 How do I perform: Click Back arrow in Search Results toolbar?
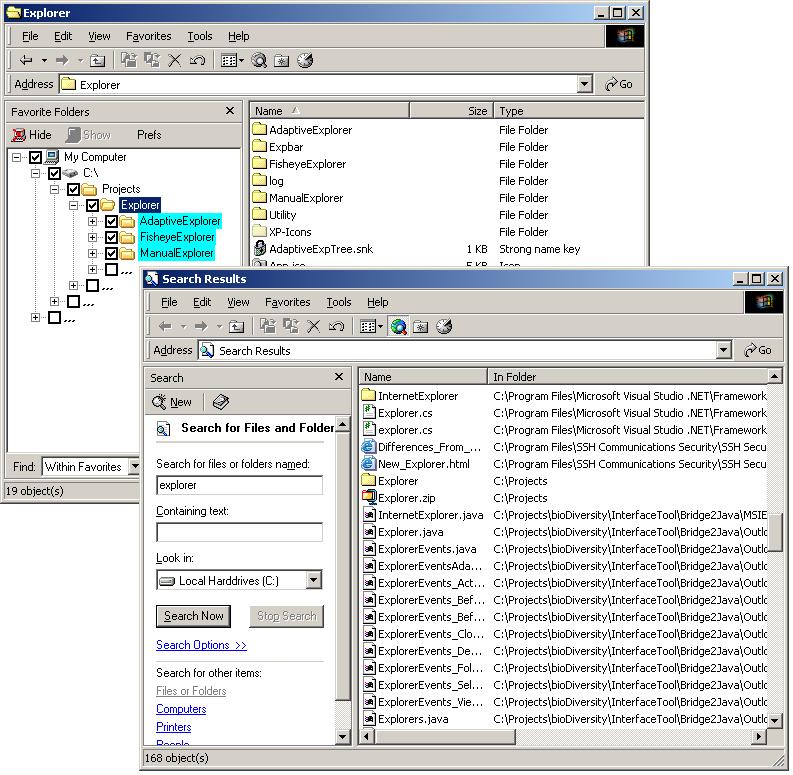165,326
